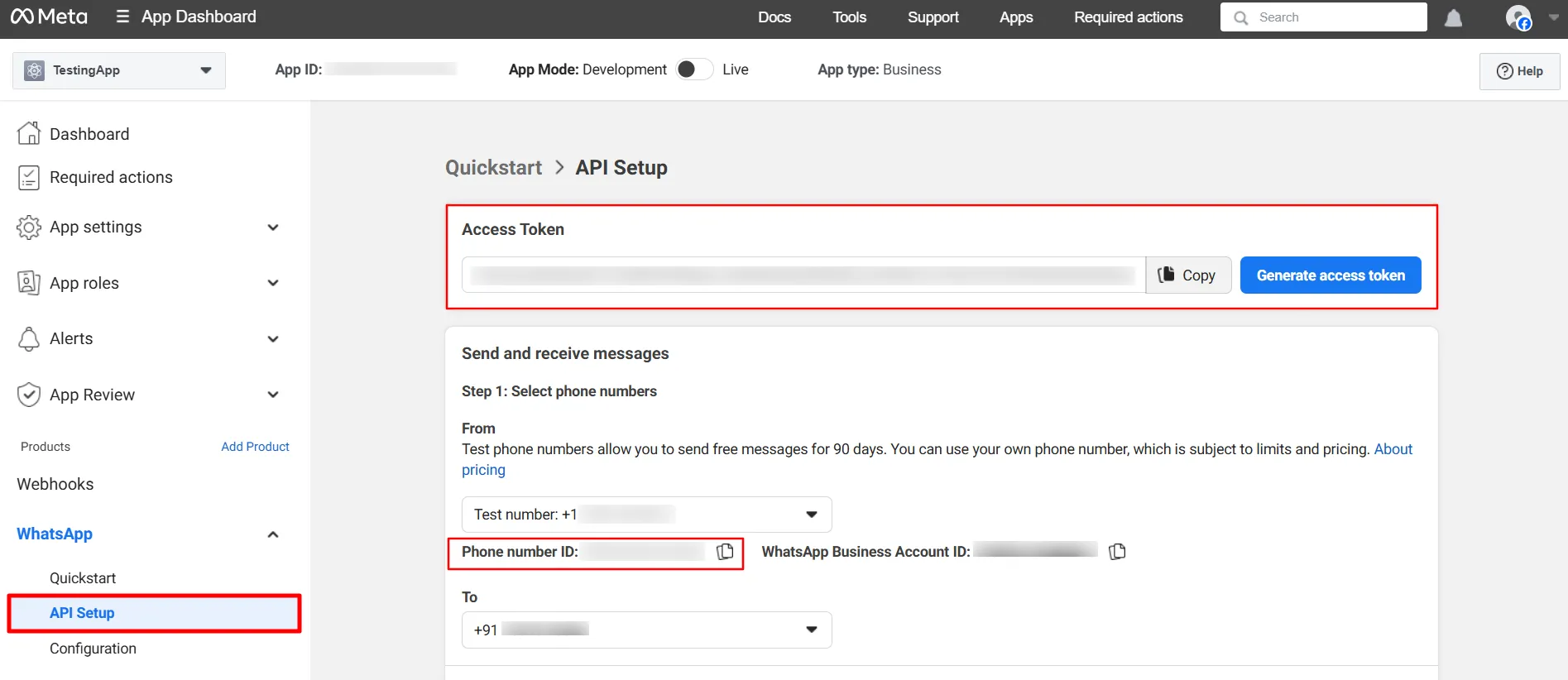Image resolution: width=1568 pixels, height=680 pixels.
Task: Expand the App settings section
Action: pyautogui.click(x=273, y=227)
